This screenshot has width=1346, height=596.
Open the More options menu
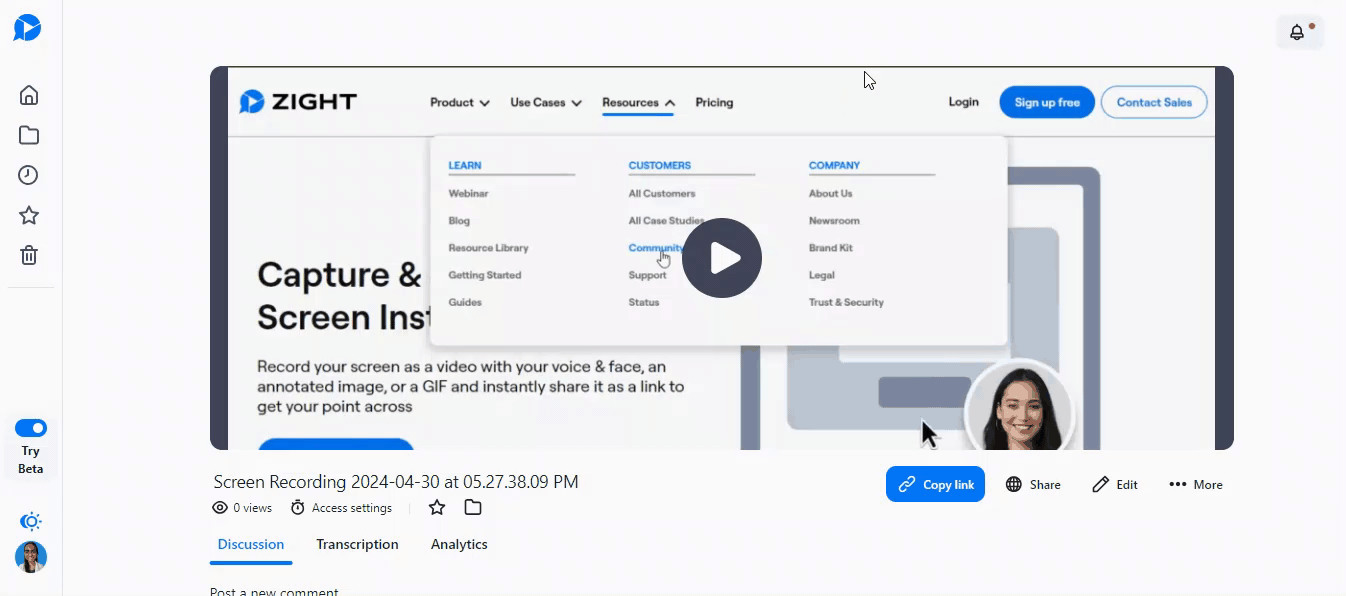(1196, 484)
